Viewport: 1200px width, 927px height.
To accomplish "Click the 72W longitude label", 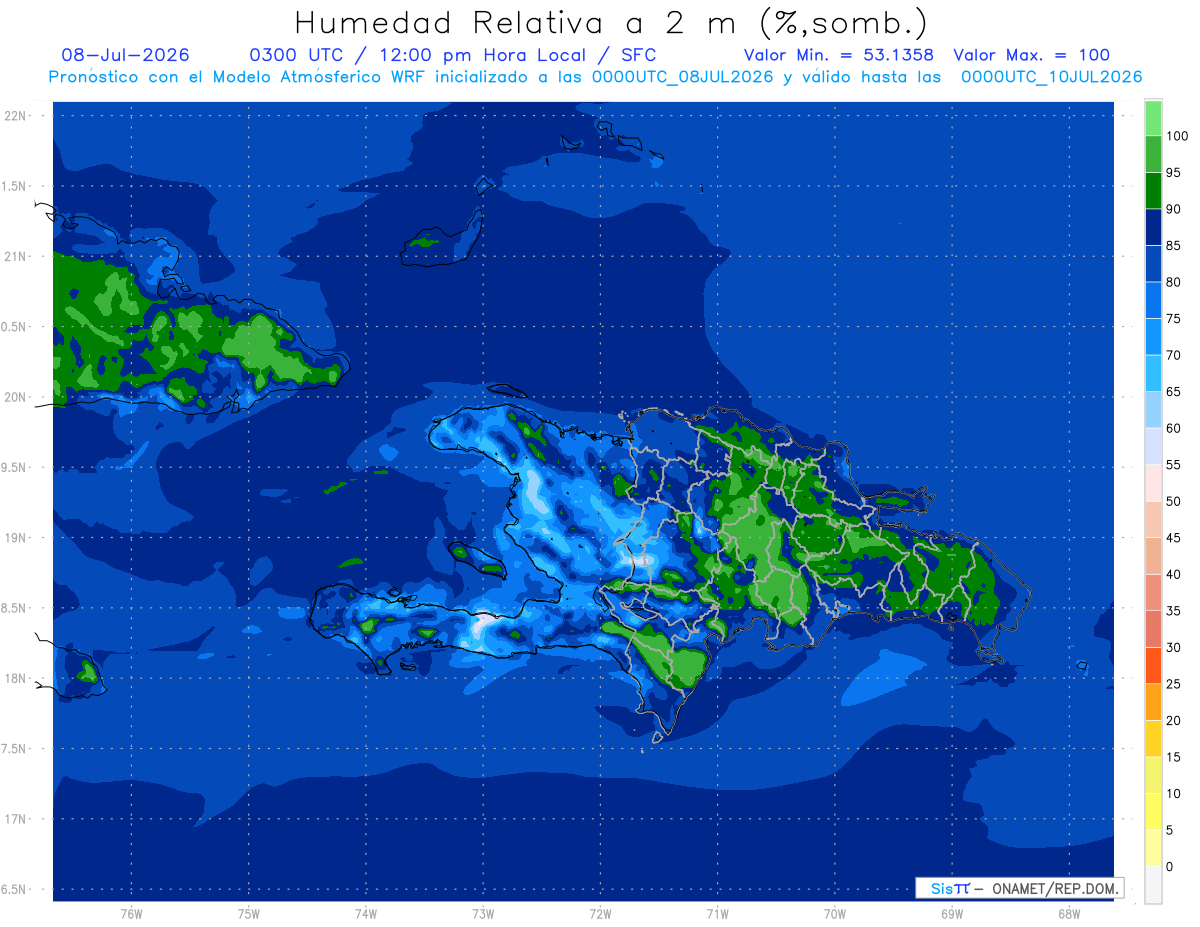I will pos(600,913).
